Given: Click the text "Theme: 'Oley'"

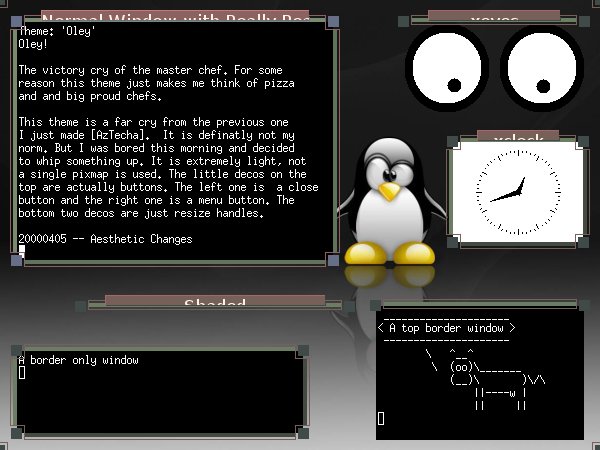Looking at the screenshot, I should pyautogui.click(x=57, y=31).
